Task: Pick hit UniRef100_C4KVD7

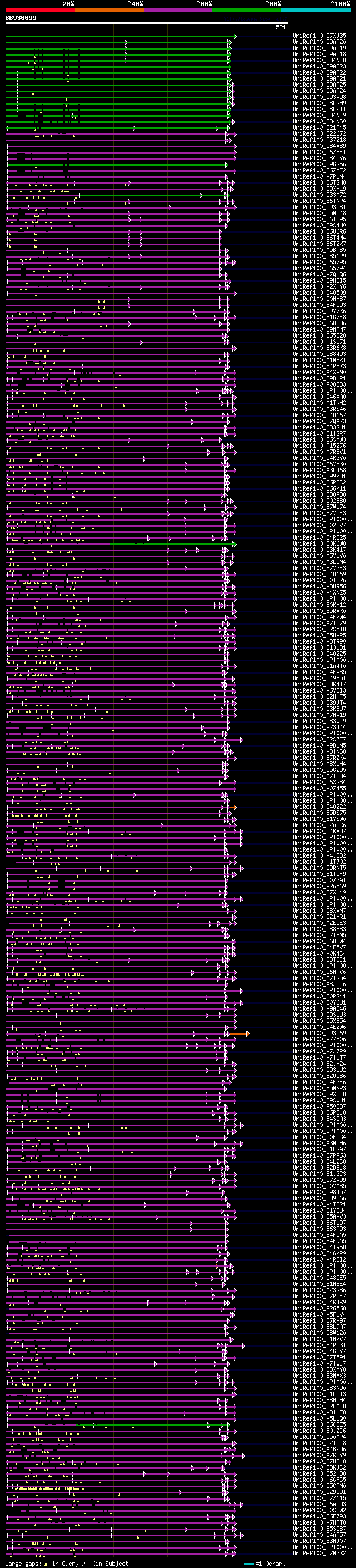Action: (x=319, y=831)
